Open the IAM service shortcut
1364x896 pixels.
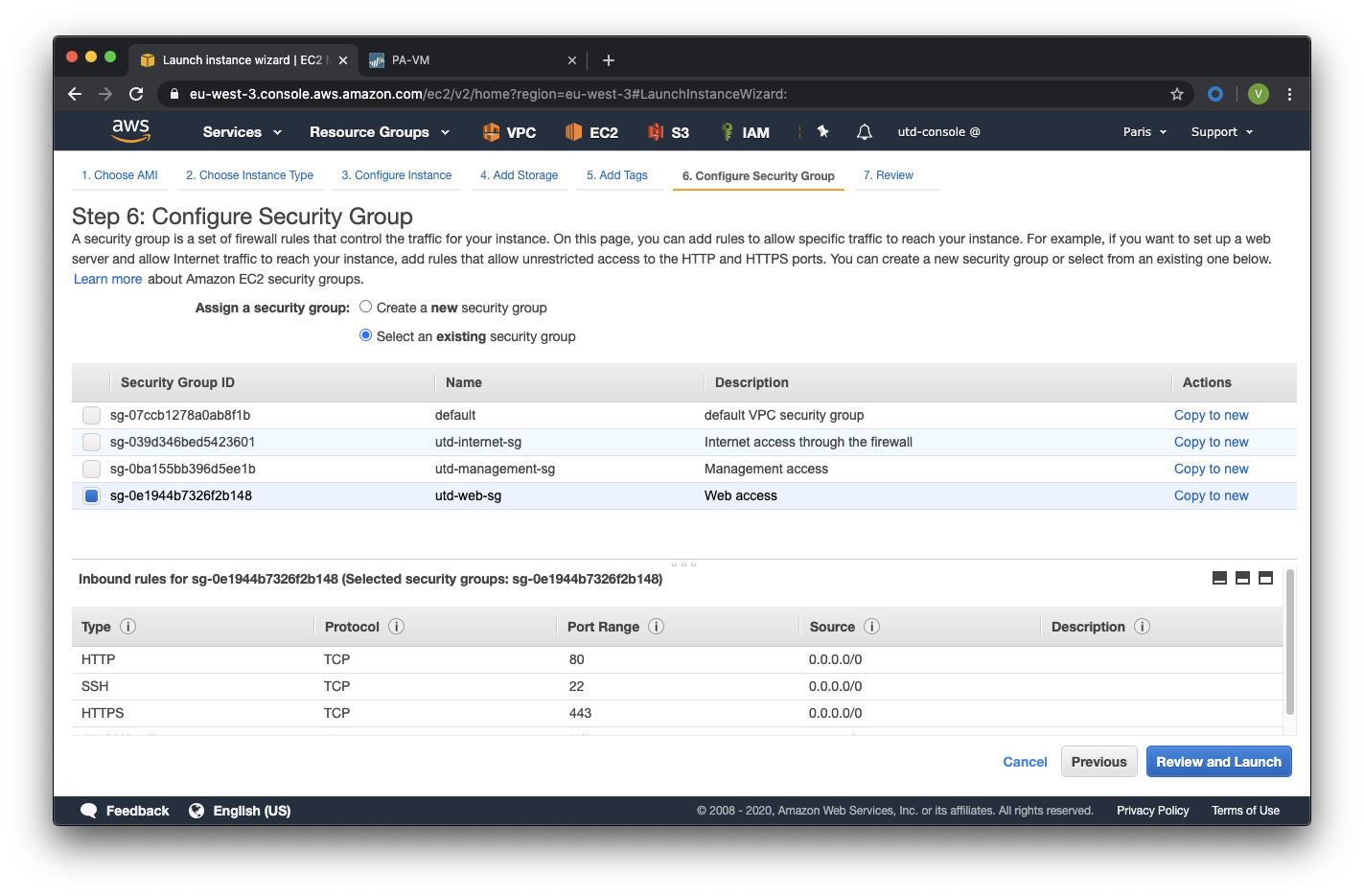coord(745,132)
